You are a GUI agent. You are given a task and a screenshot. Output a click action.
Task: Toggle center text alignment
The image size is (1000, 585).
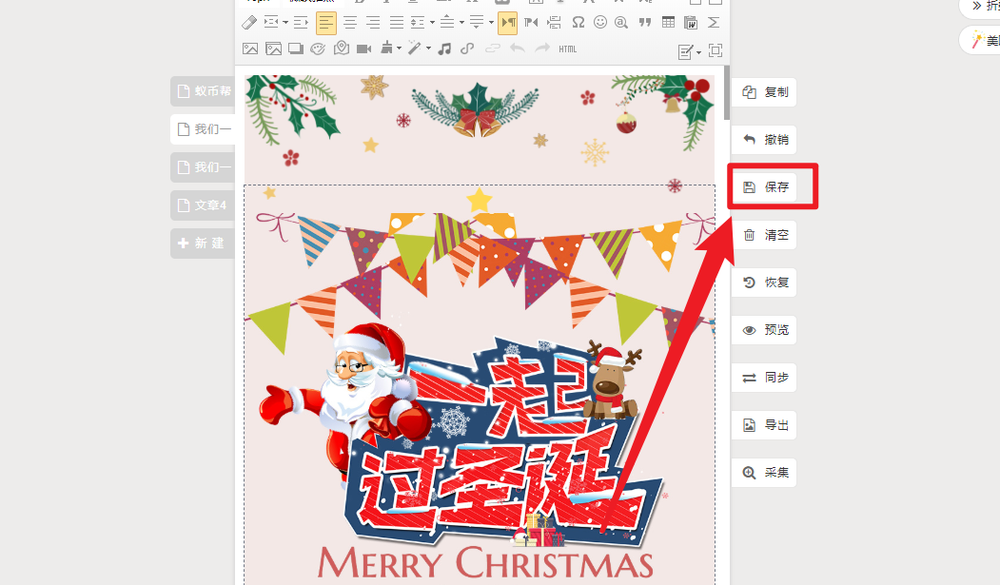pyautogui.click(x=349, y=23)
